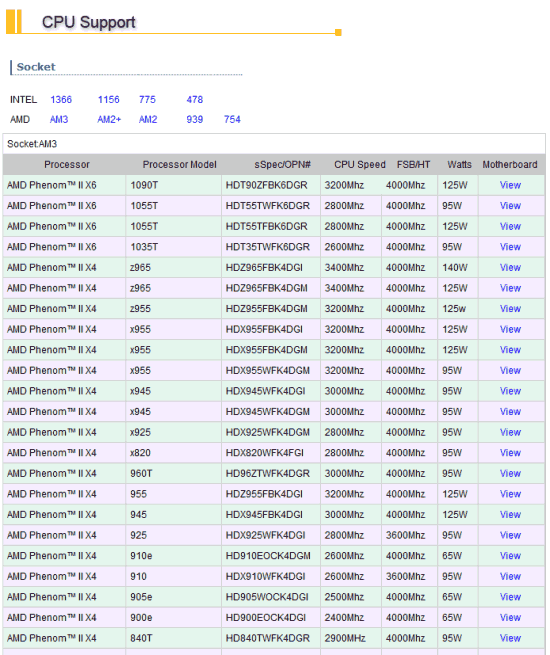Click the CPU Support page heading

pos(89,22)
